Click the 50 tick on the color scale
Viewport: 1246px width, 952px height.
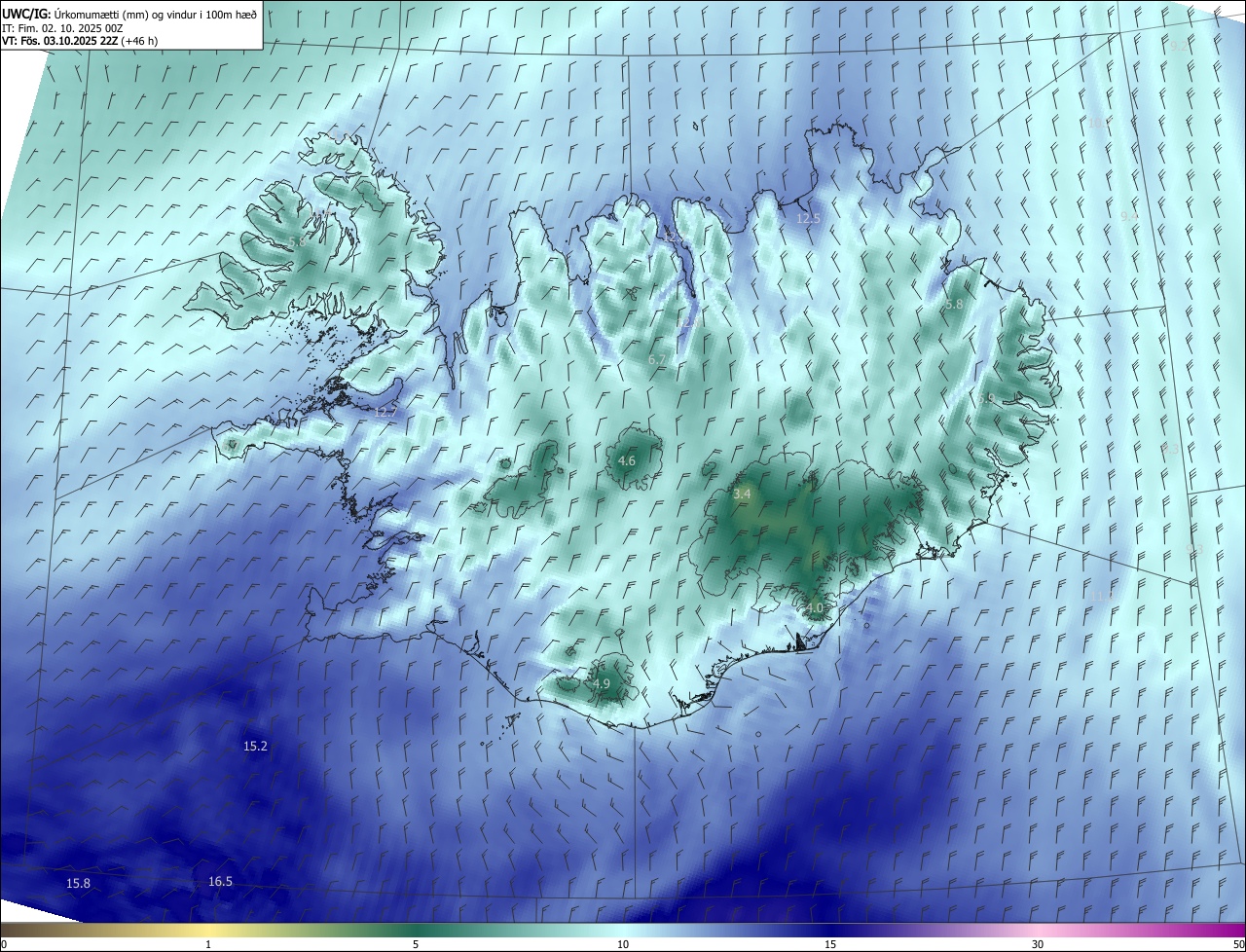click(1238, 944)
